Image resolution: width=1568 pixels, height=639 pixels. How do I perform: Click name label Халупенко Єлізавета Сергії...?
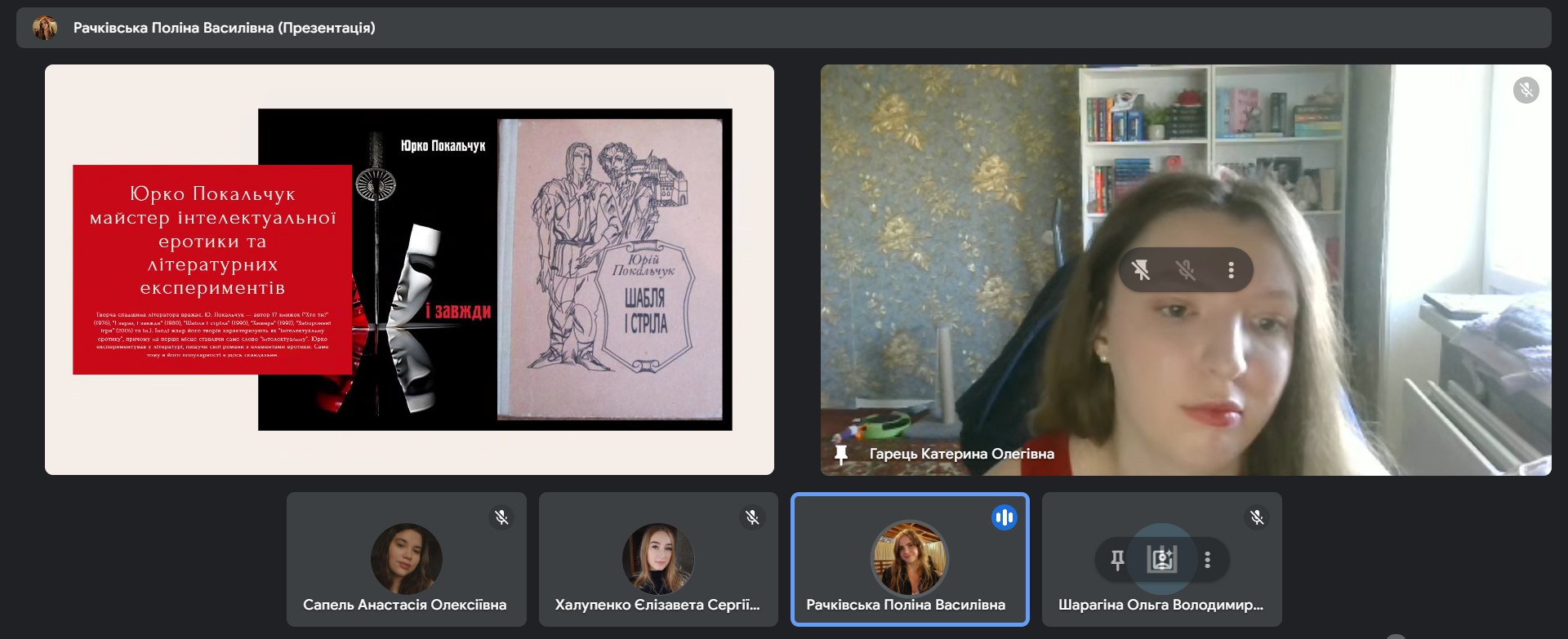click(x=657, y=605)
